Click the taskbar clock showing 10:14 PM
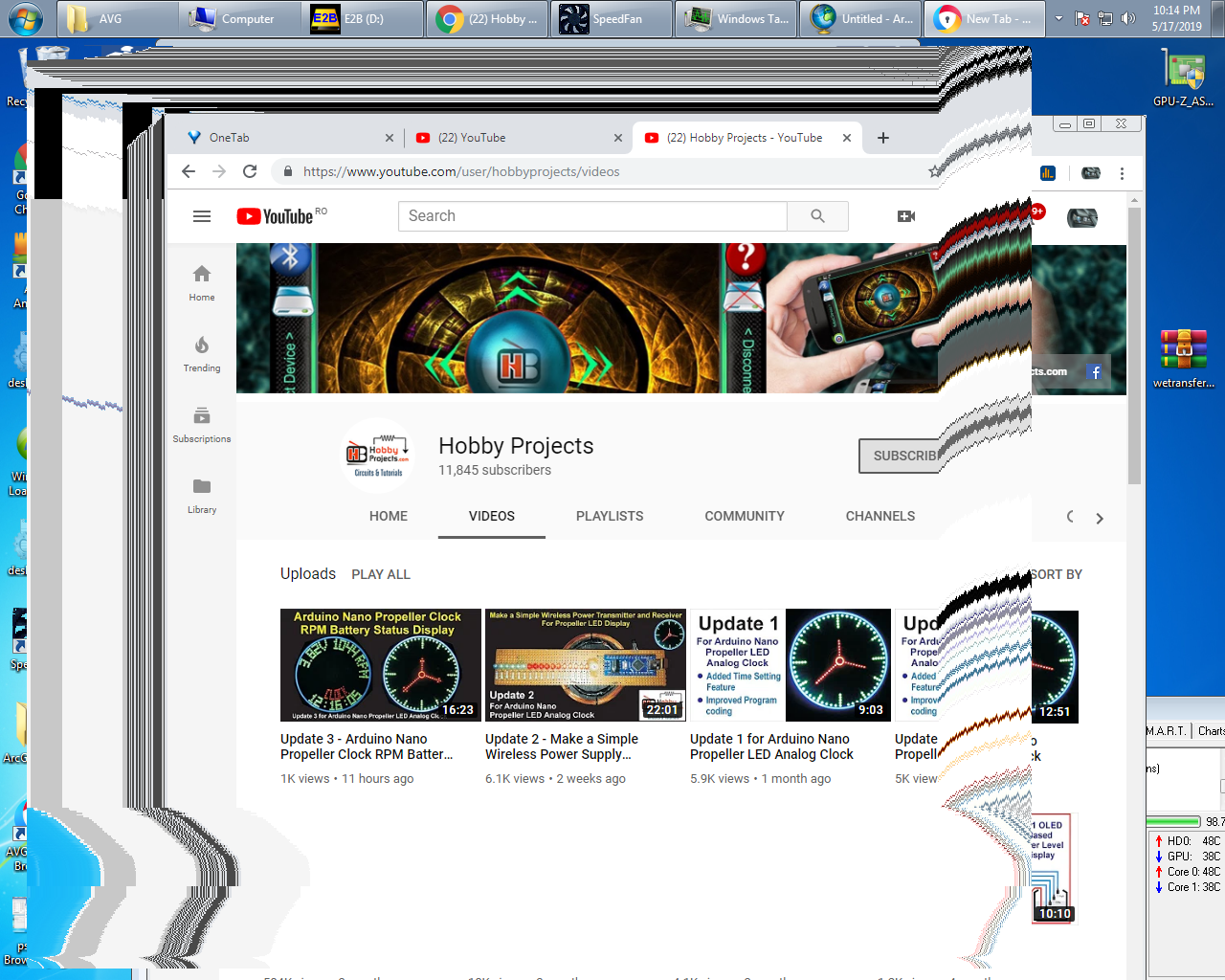This screenshot has width=1225, height=980. (1176, 18)
